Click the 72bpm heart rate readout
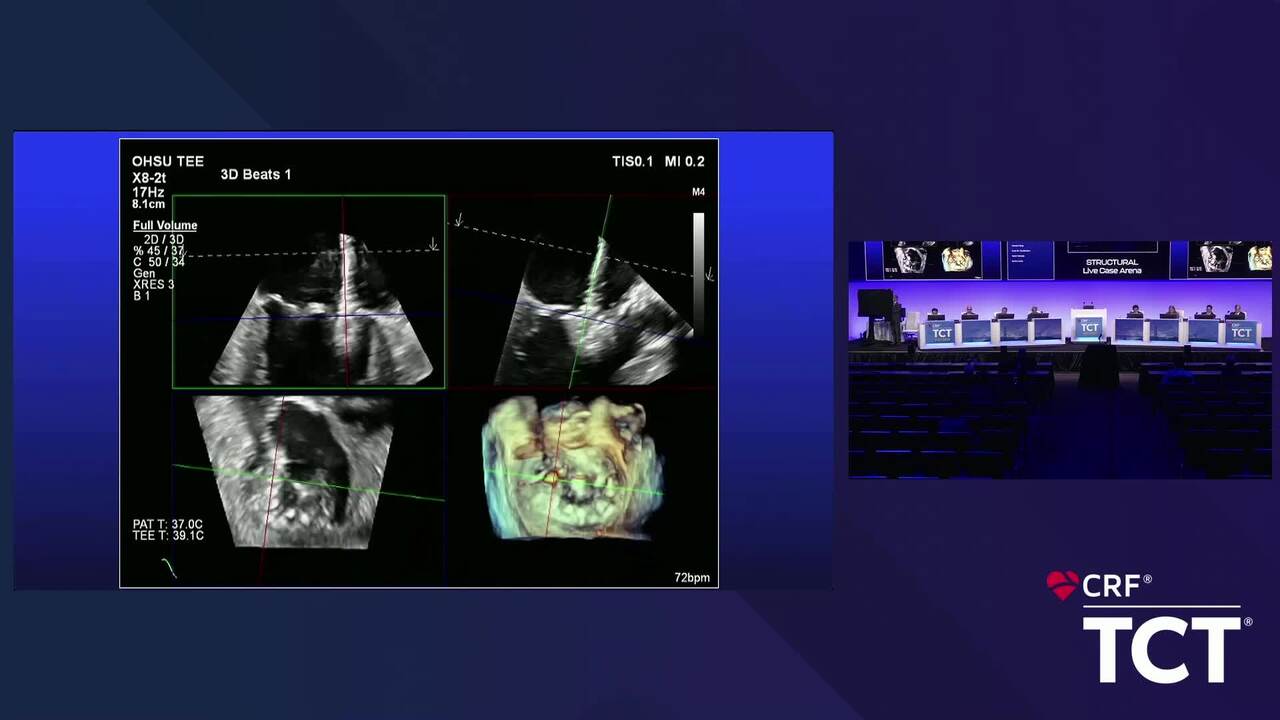This screenshot has width=1280, height=720. [691, 578]
